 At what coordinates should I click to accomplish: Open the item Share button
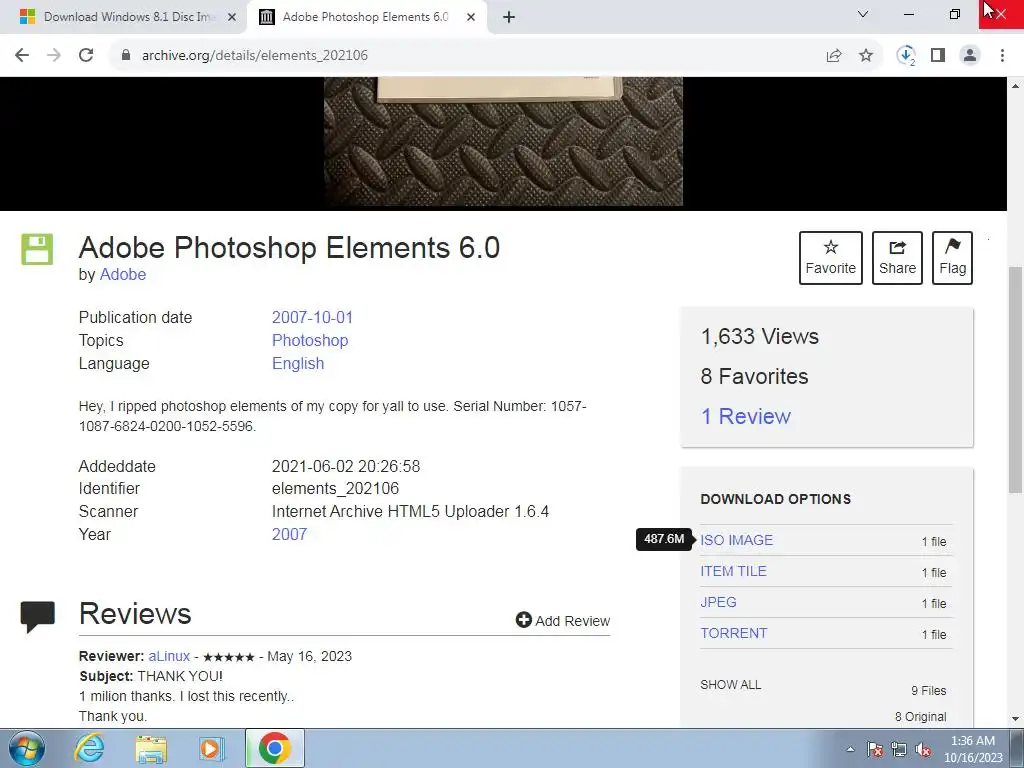(x=897, y=257)
